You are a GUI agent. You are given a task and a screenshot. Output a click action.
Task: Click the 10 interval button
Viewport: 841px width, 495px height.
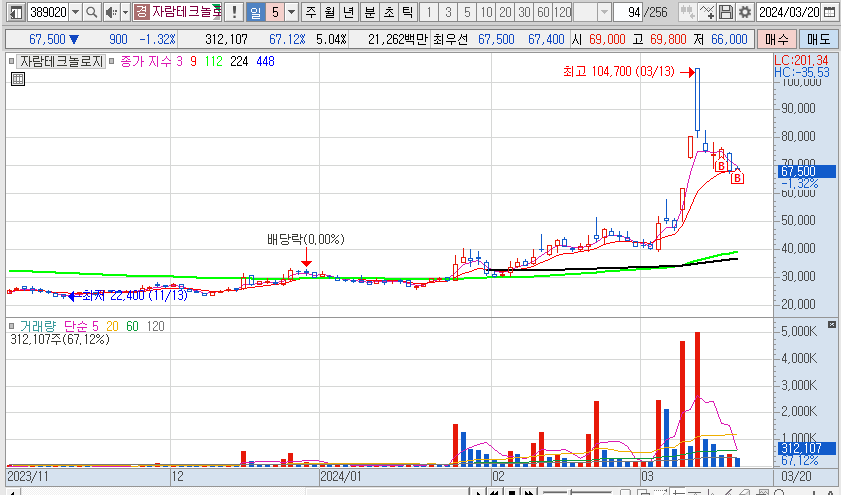pos(486,12)
